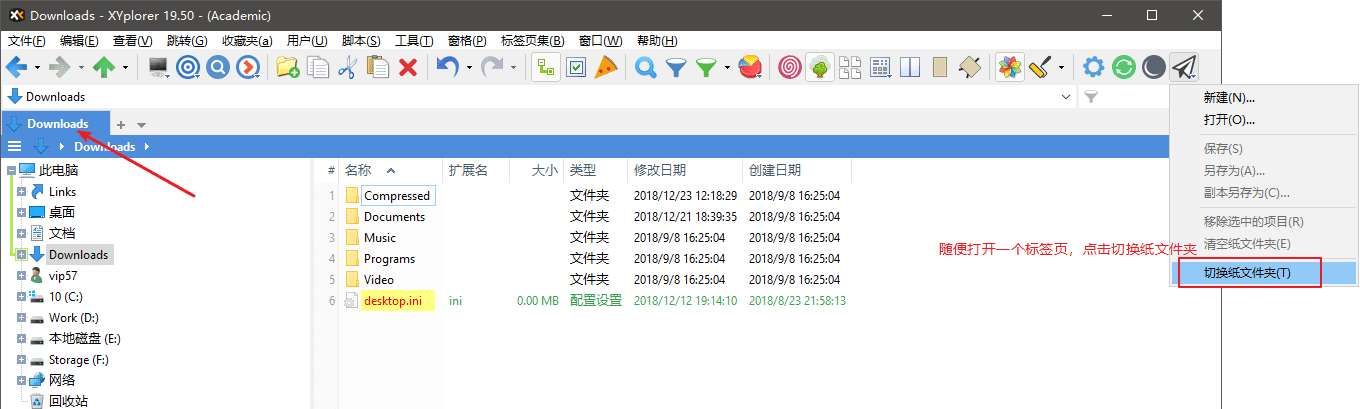Toggle the green tree icon button

(820, 67)
